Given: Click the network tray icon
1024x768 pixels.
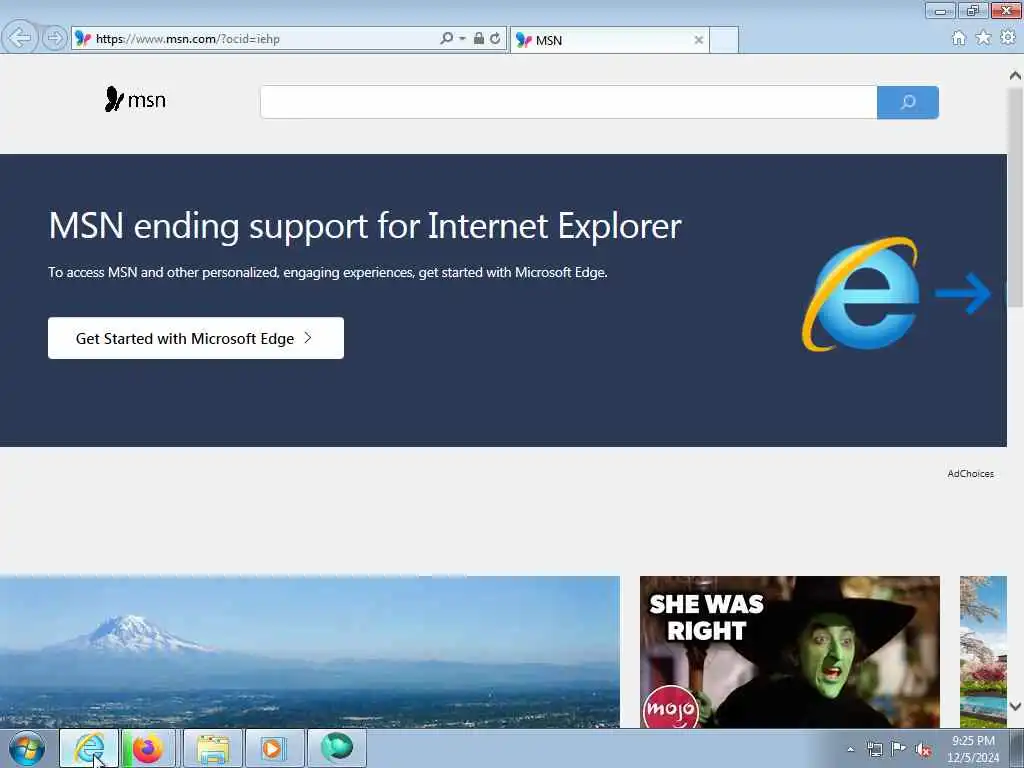Looking at the screenshot, I should pyautogui.click(x=874, y=749).
